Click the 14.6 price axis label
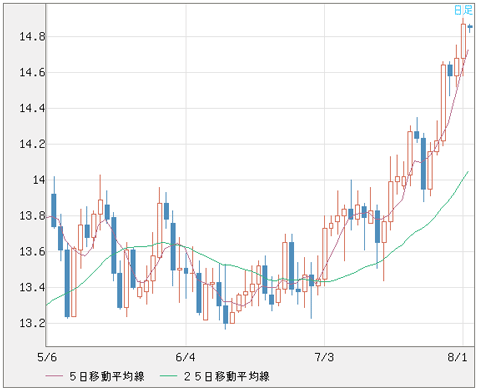The width and height of the screenshot is (478, 390). [32, 72]
